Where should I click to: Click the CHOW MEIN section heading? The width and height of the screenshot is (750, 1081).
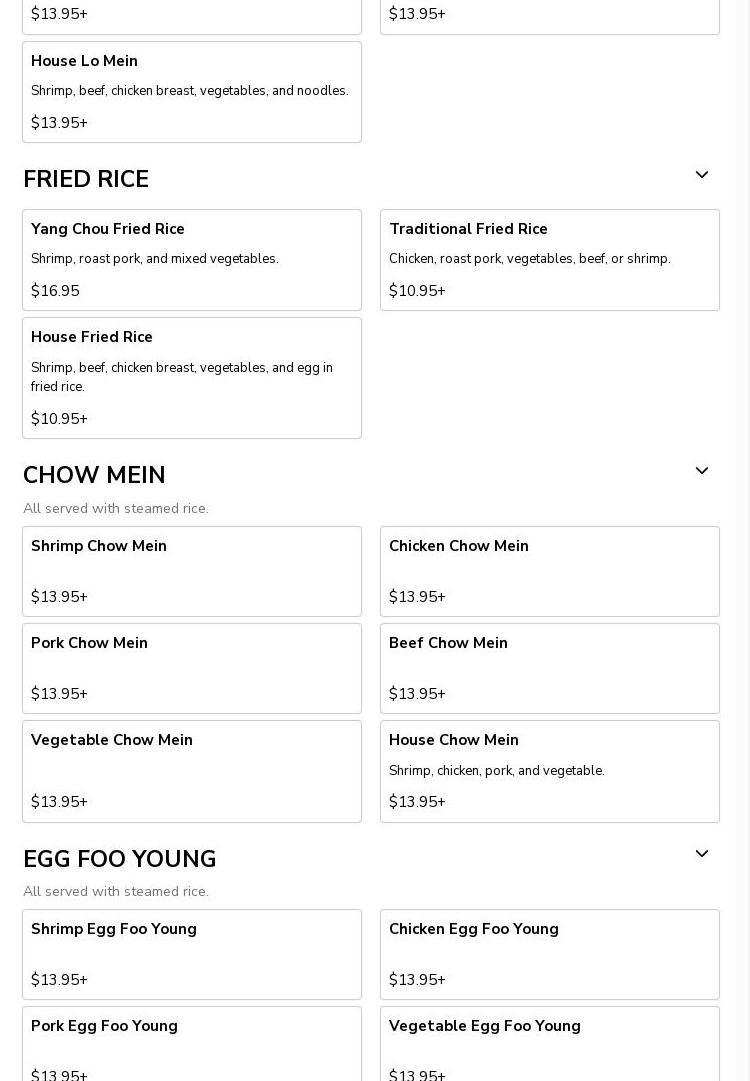(94, 475)
